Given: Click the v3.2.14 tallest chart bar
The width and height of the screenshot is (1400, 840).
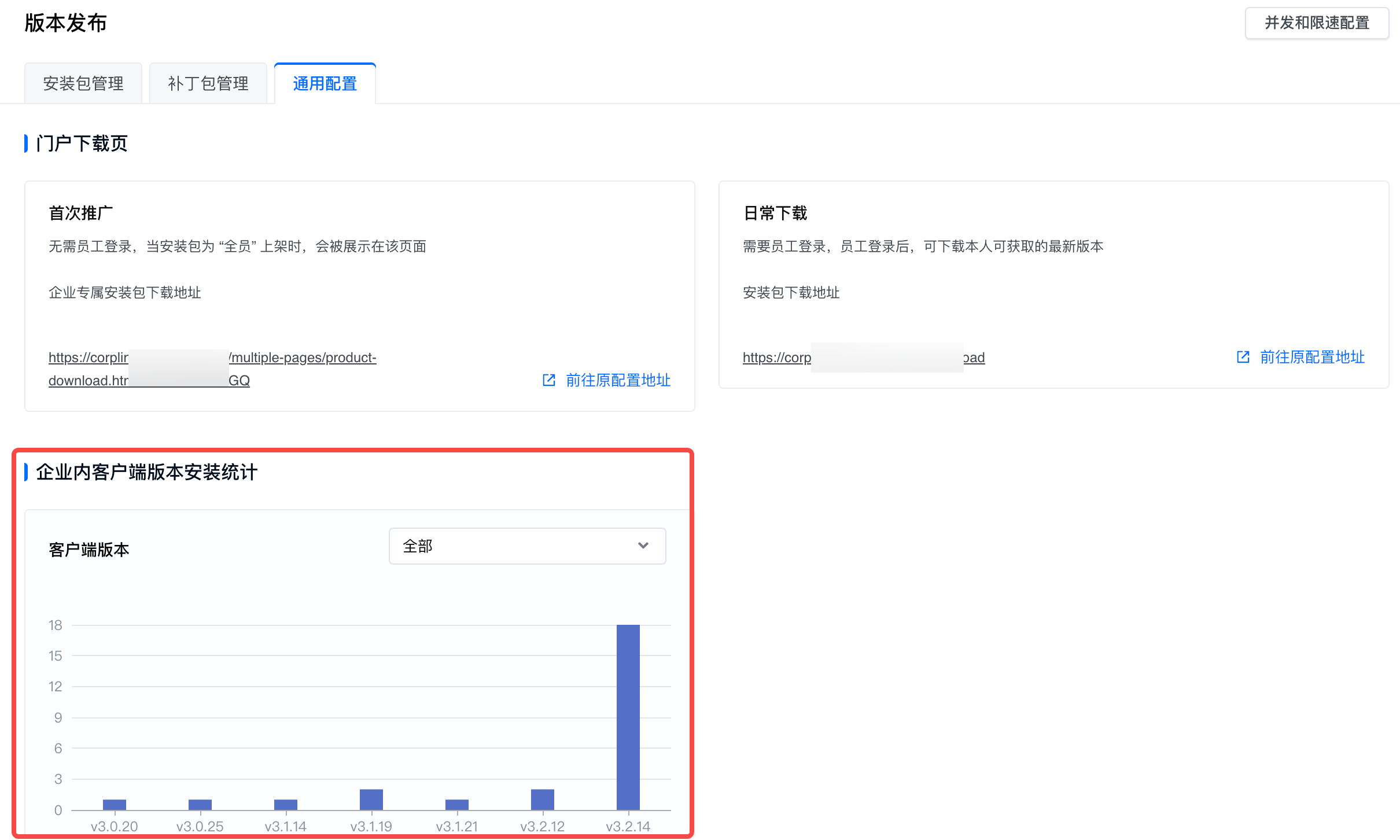Looking at the screenshot, I should tap(628, 717).
